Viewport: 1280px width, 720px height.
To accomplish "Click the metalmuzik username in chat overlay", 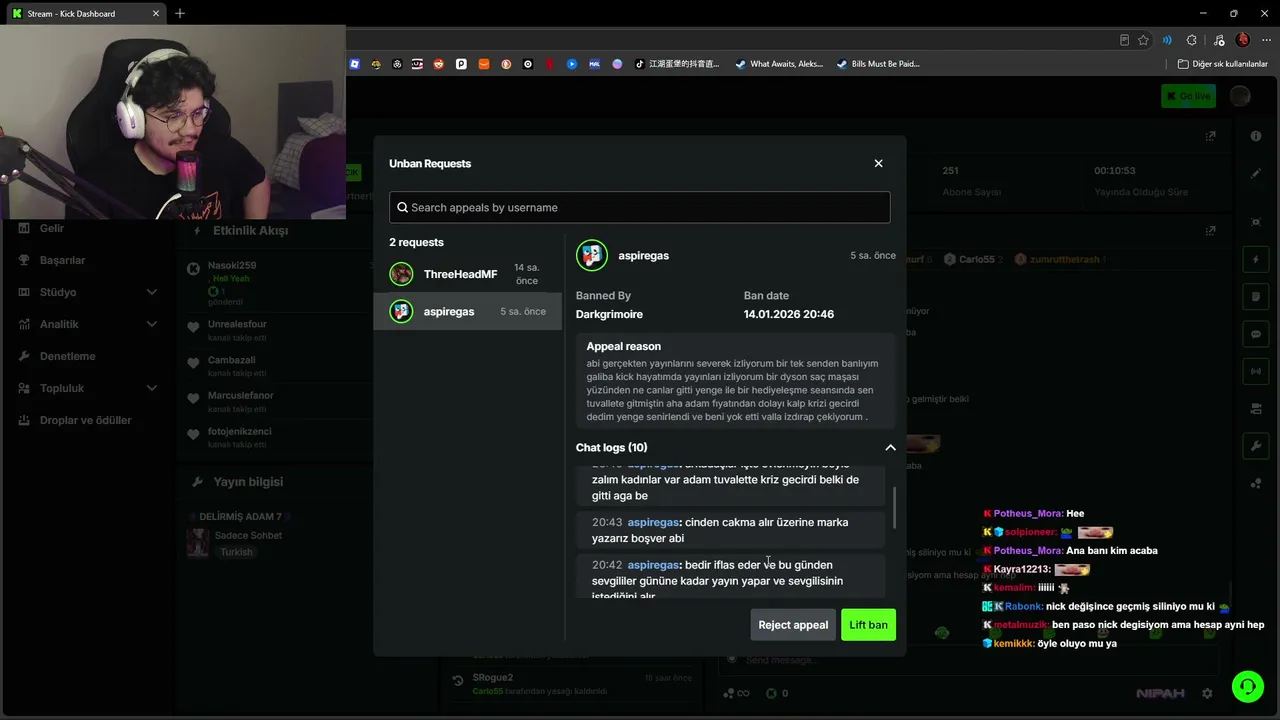I will coord(1021,625).
